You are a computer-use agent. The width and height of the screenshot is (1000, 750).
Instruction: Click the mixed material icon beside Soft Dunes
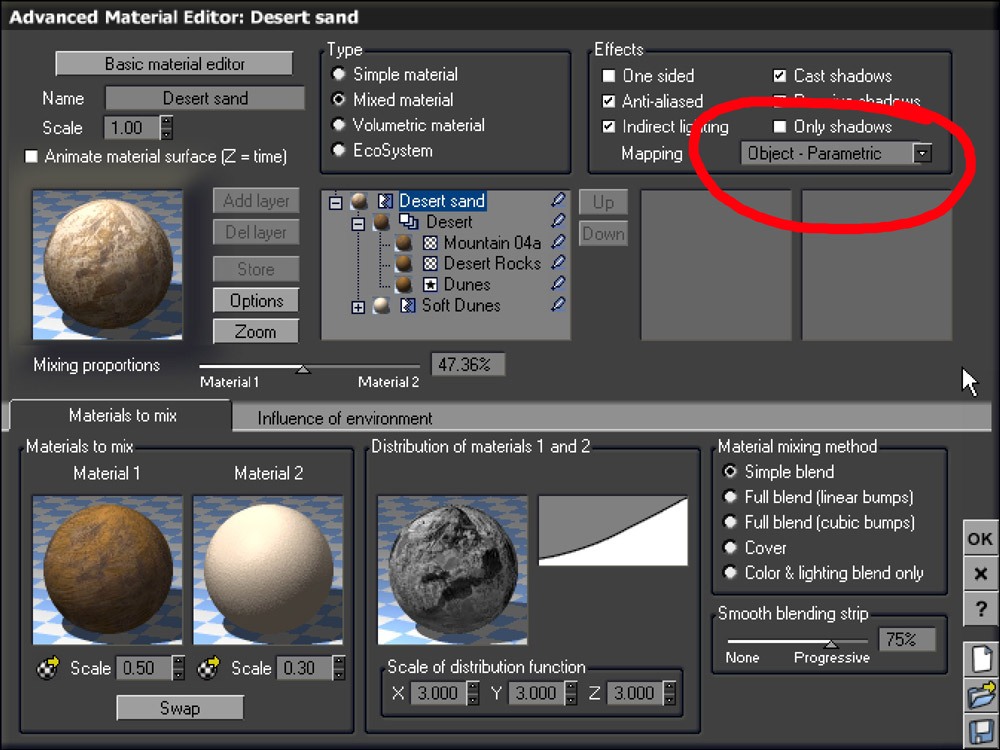point(408,305)
